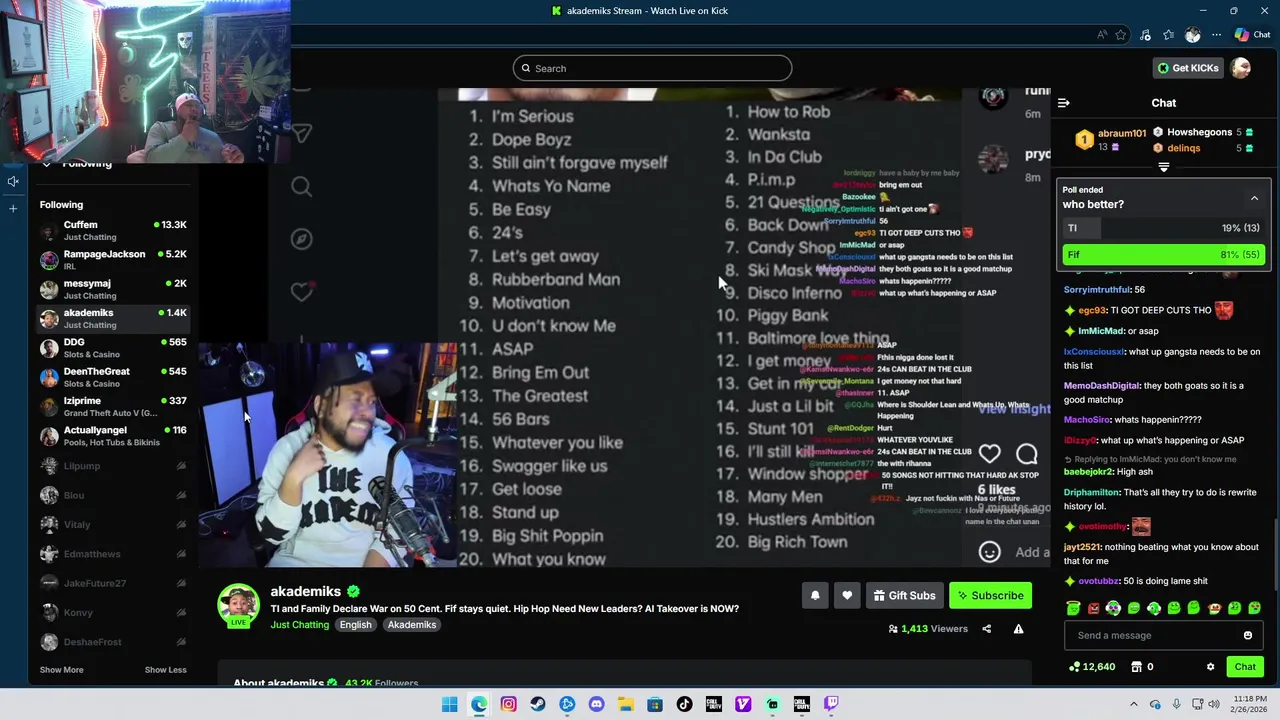The image size is (1280, 720).
Task: Subscribe to akademiks channel
Action: click(x=990, y=596)
